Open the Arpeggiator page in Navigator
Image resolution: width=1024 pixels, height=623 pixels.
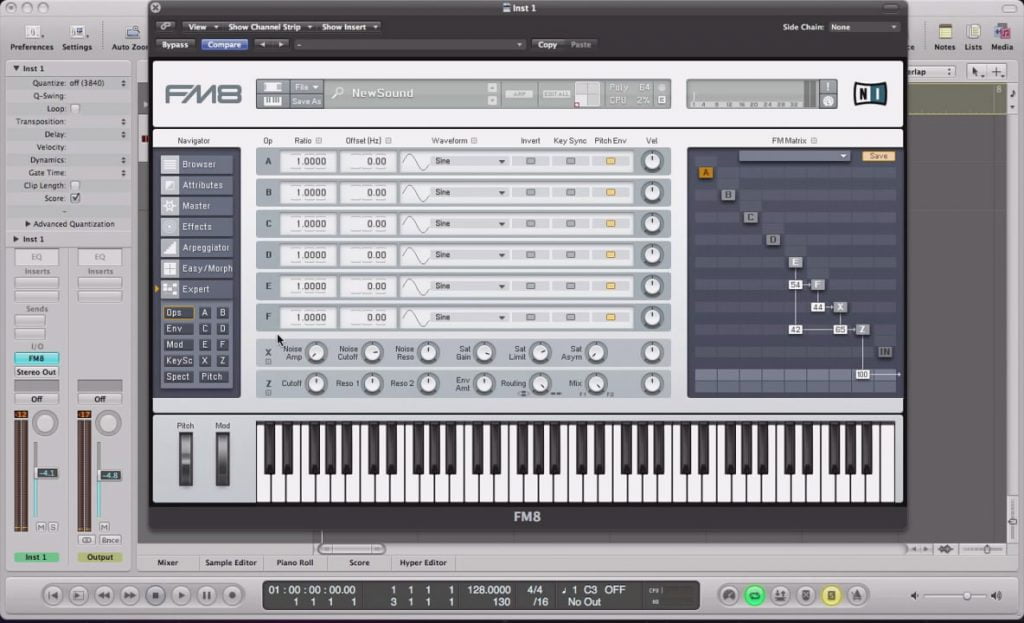tap(197, 248)
